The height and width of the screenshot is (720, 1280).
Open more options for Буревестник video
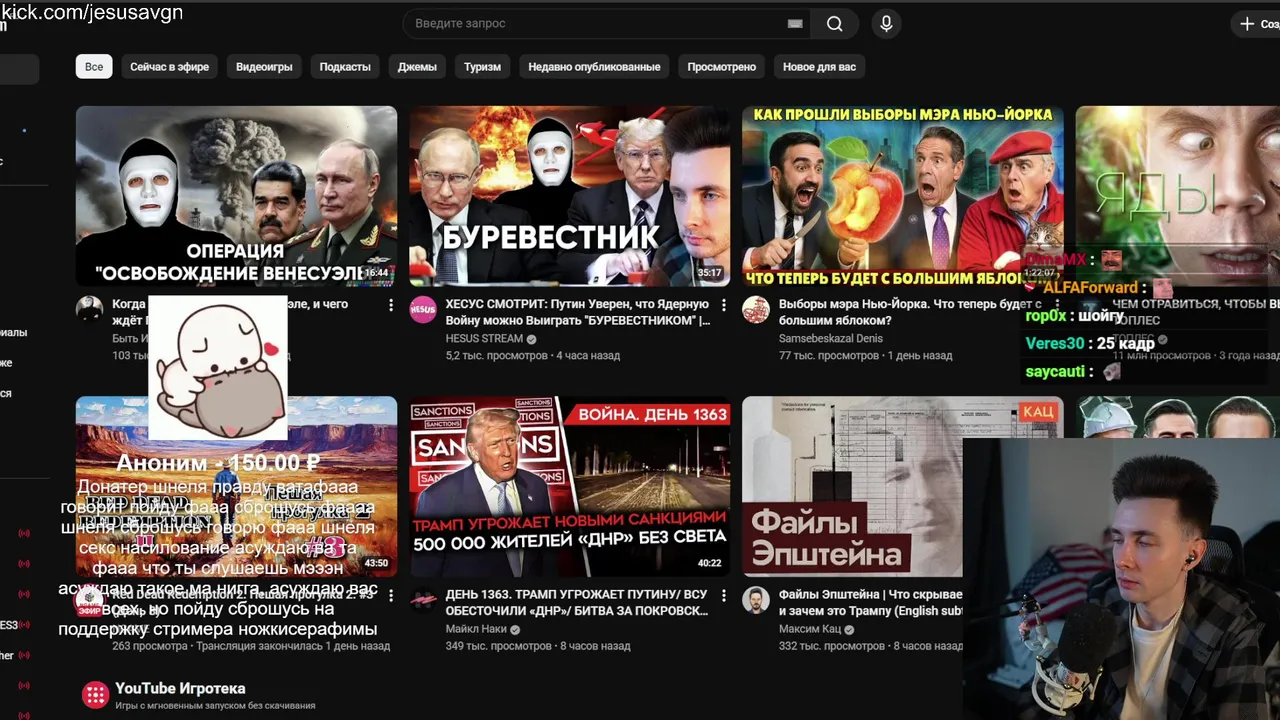click(724, 305)
